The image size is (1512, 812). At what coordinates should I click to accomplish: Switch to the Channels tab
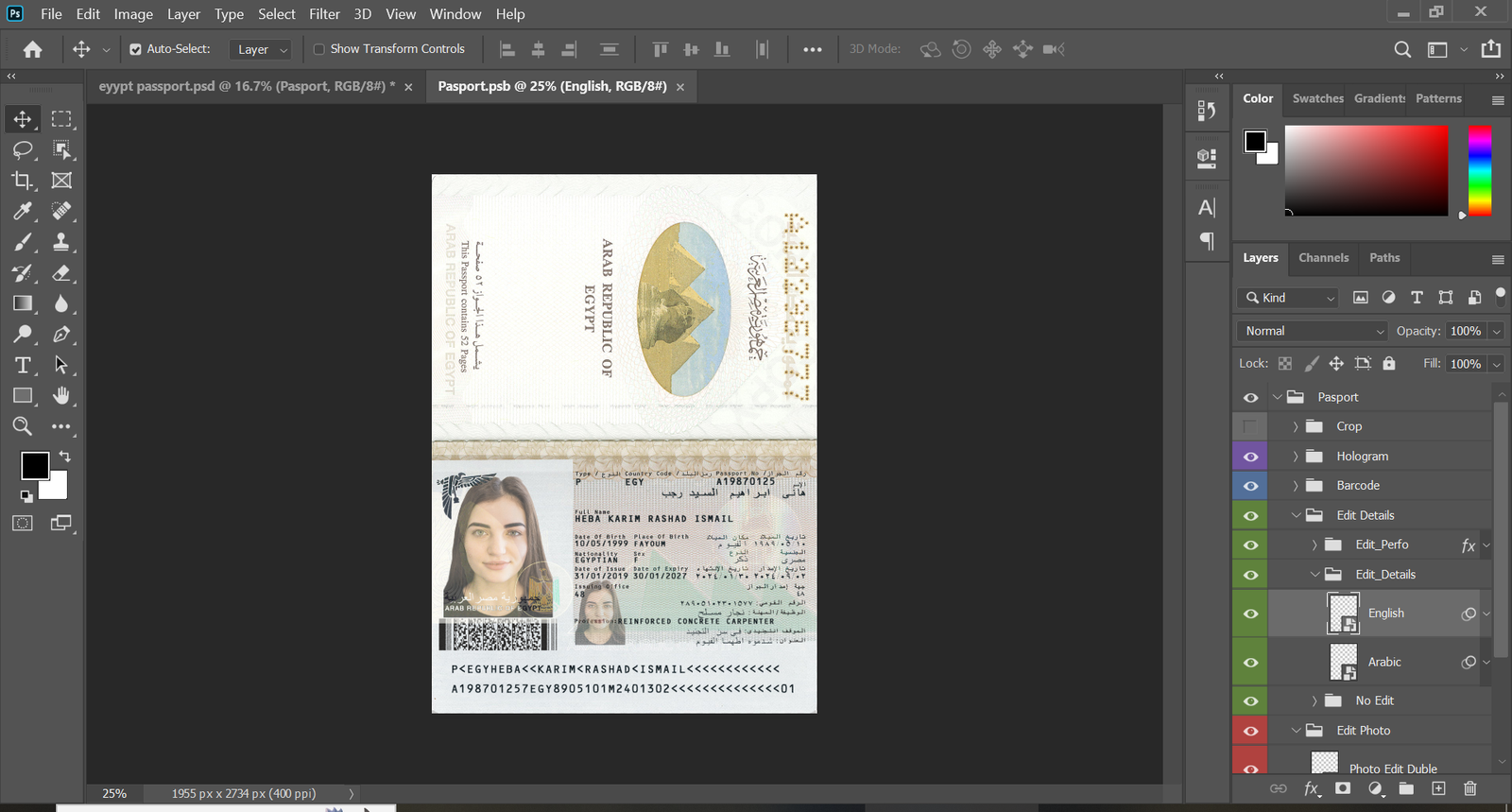1323,258
